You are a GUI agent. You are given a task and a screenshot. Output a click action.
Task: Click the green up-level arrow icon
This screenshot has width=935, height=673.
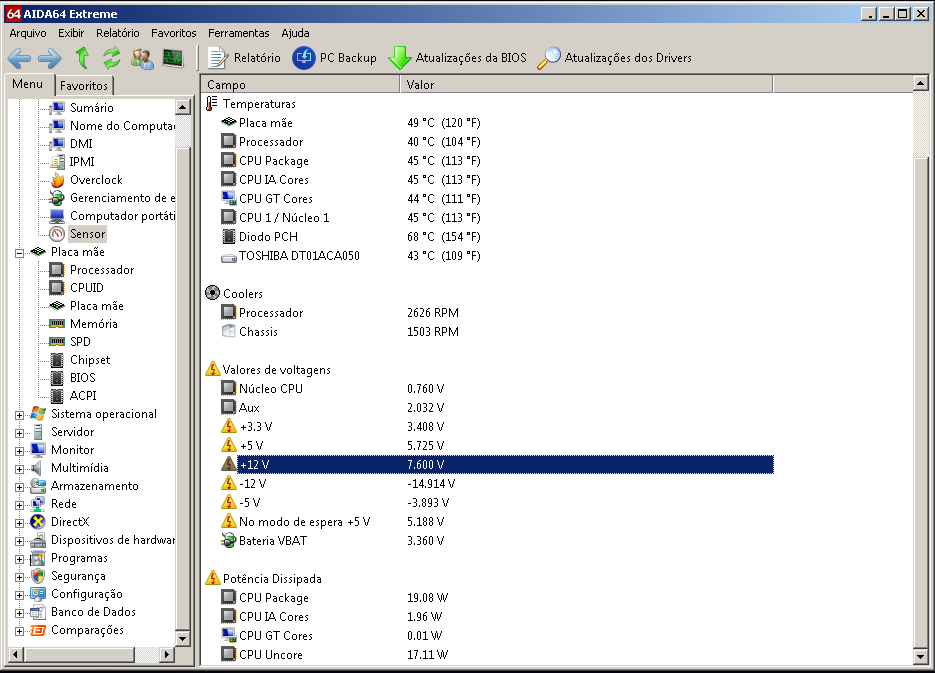coord(82,58)
